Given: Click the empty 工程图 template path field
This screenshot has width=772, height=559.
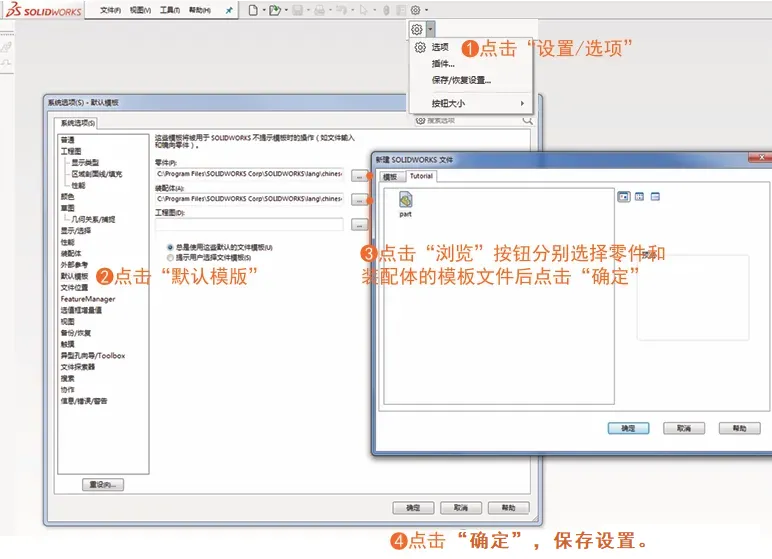Looking at the screenshot, I should (x=249, y=225).
